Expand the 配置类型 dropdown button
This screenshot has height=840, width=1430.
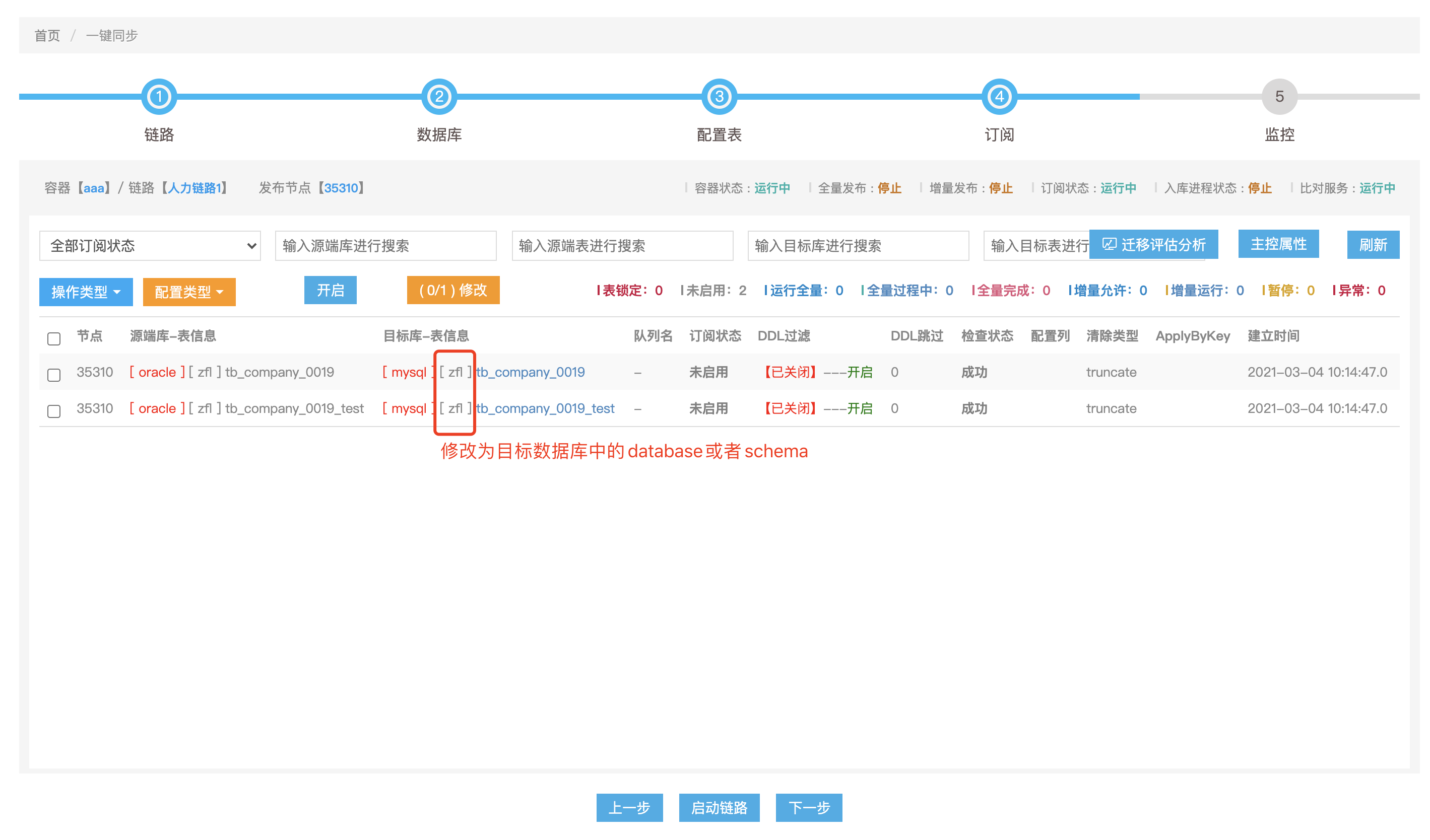click(x=189, y=292)
